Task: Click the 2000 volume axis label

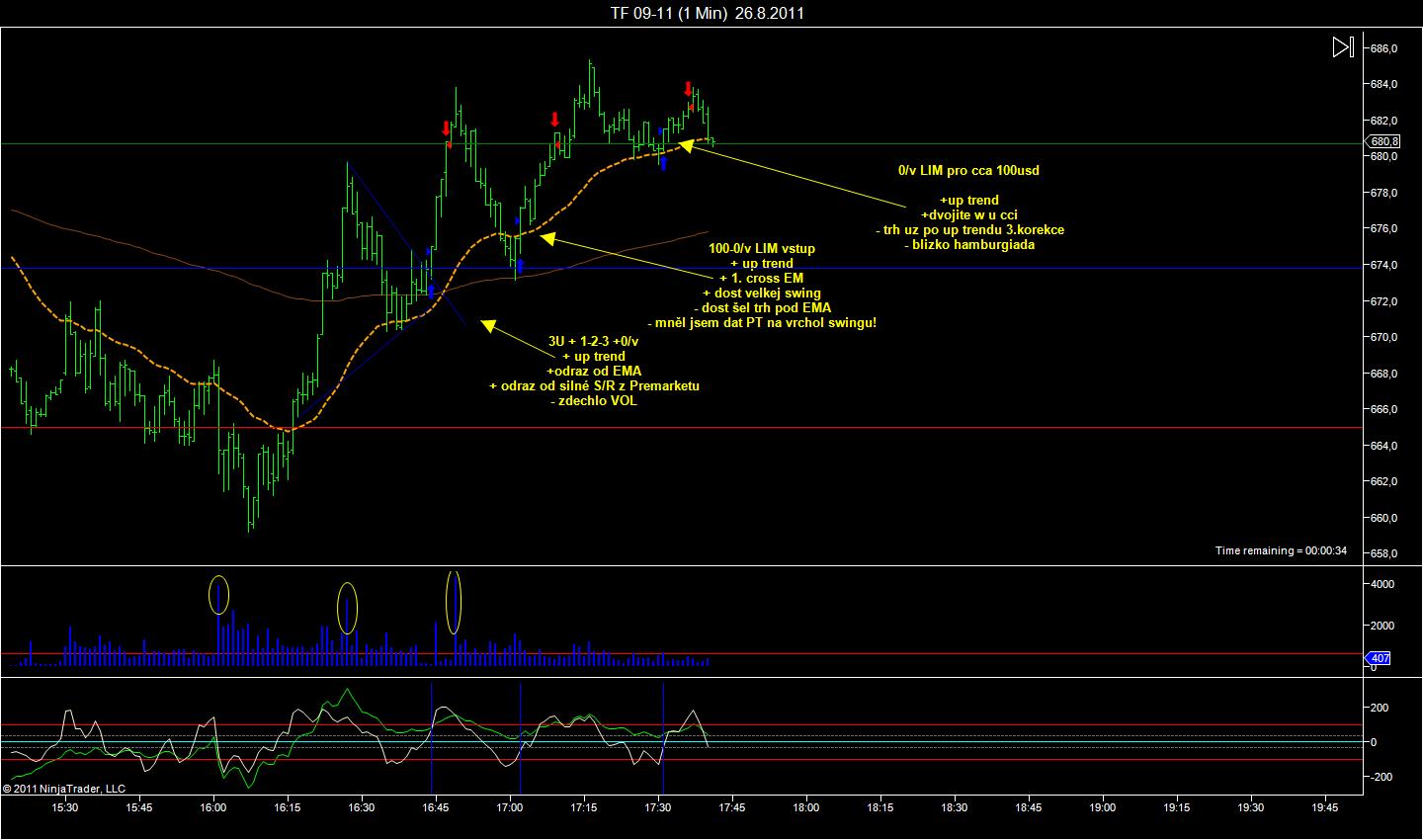Action: coord(1381,626)
